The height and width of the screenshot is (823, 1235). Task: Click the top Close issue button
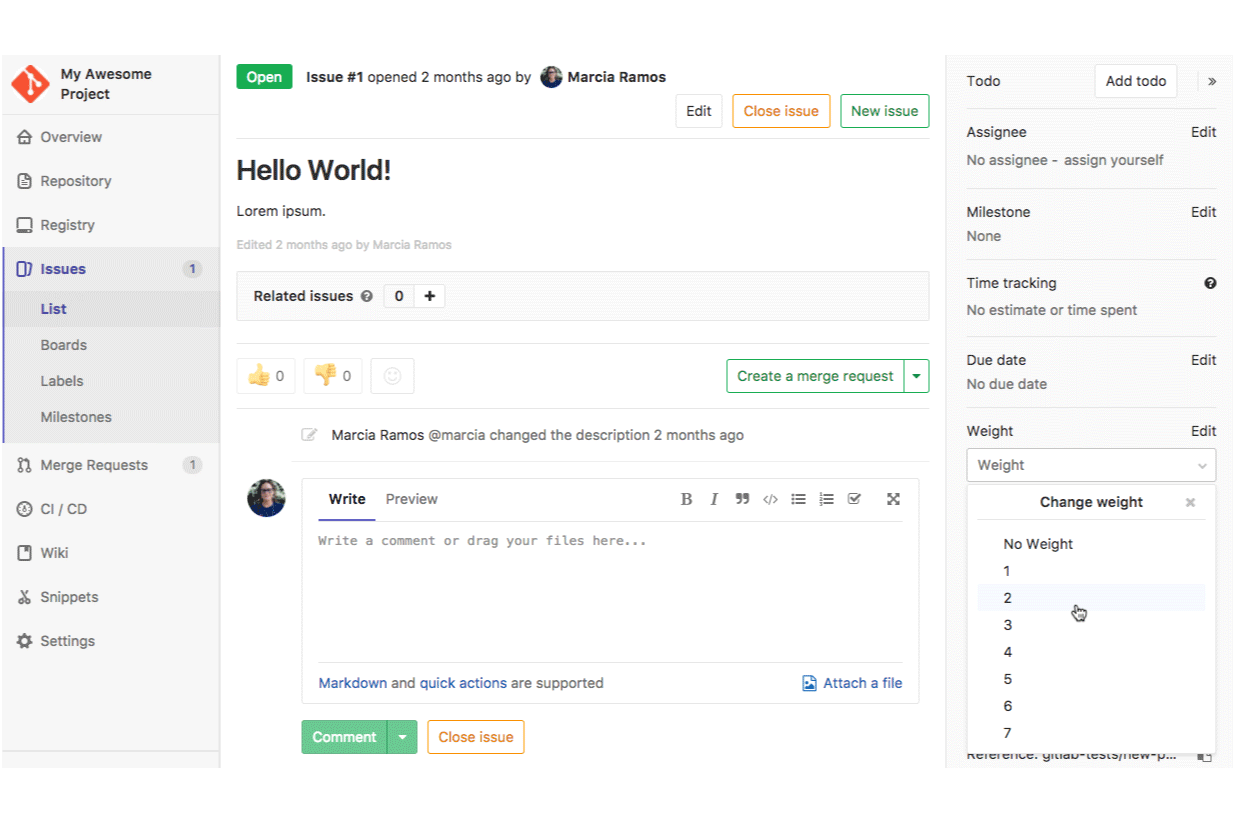pos(781,111)
